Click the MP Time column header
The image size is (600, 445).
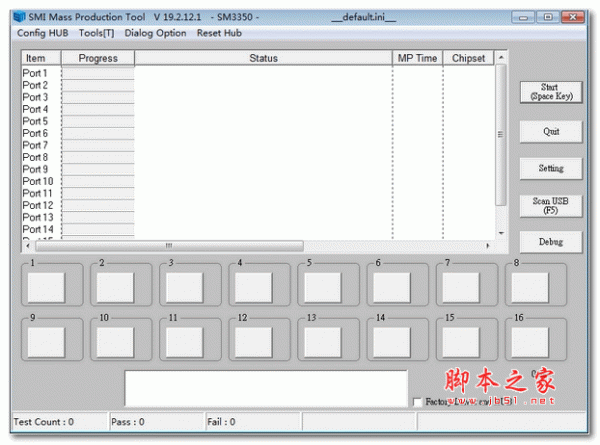pos(417,58)
